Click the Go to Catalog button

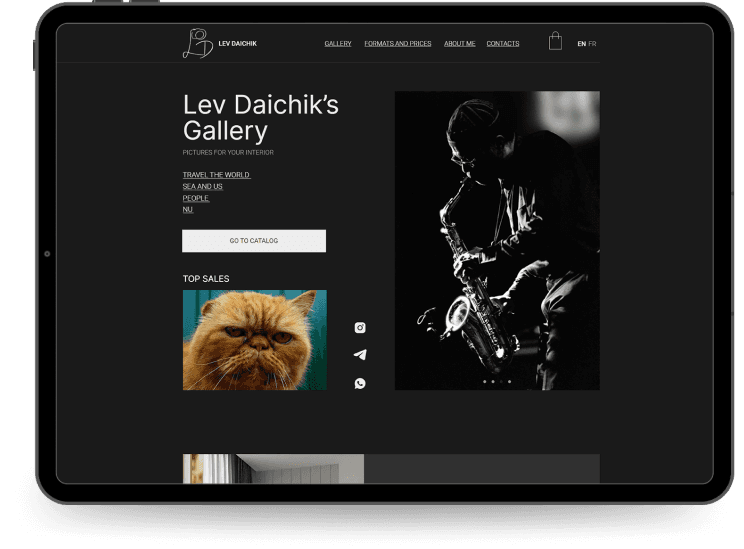tap(254, 241)
